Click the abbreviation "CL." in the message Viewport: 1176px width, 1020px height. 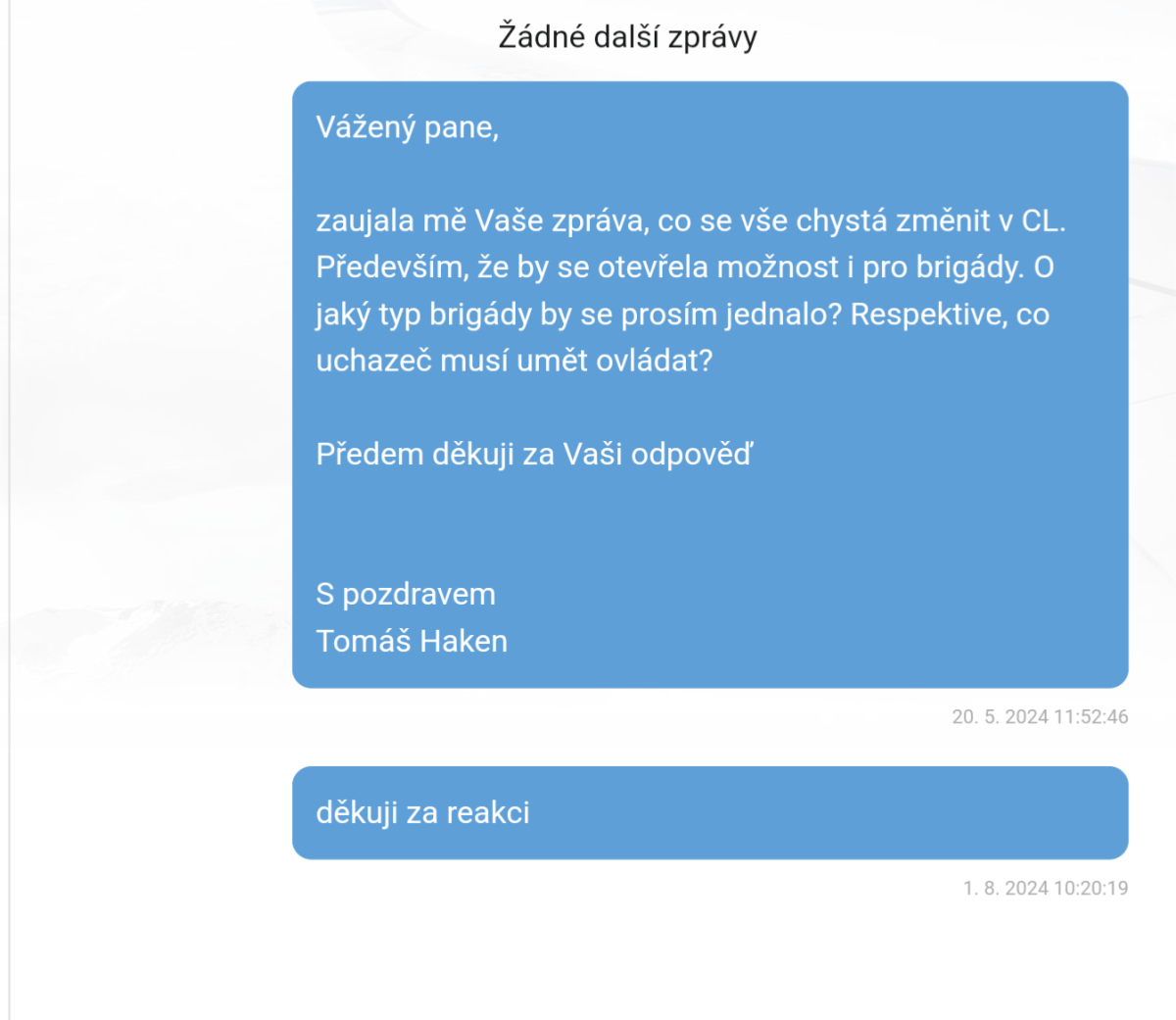(1044, 220)
